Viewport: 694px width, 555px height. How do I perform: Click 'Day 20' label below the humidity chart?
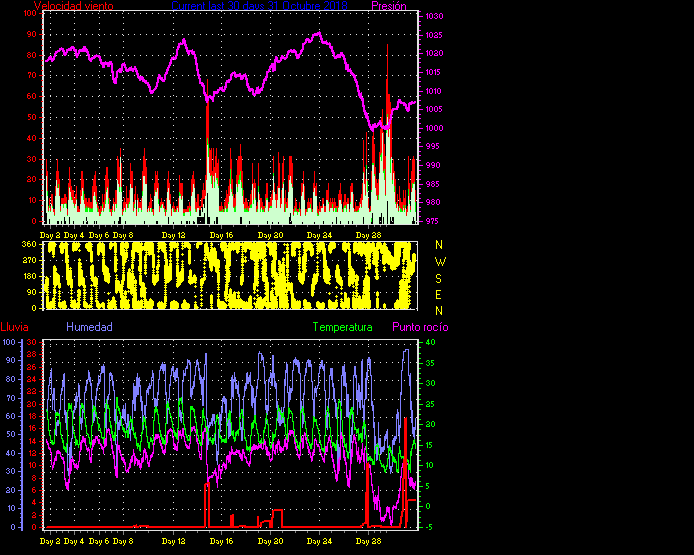tap(270, 541)
